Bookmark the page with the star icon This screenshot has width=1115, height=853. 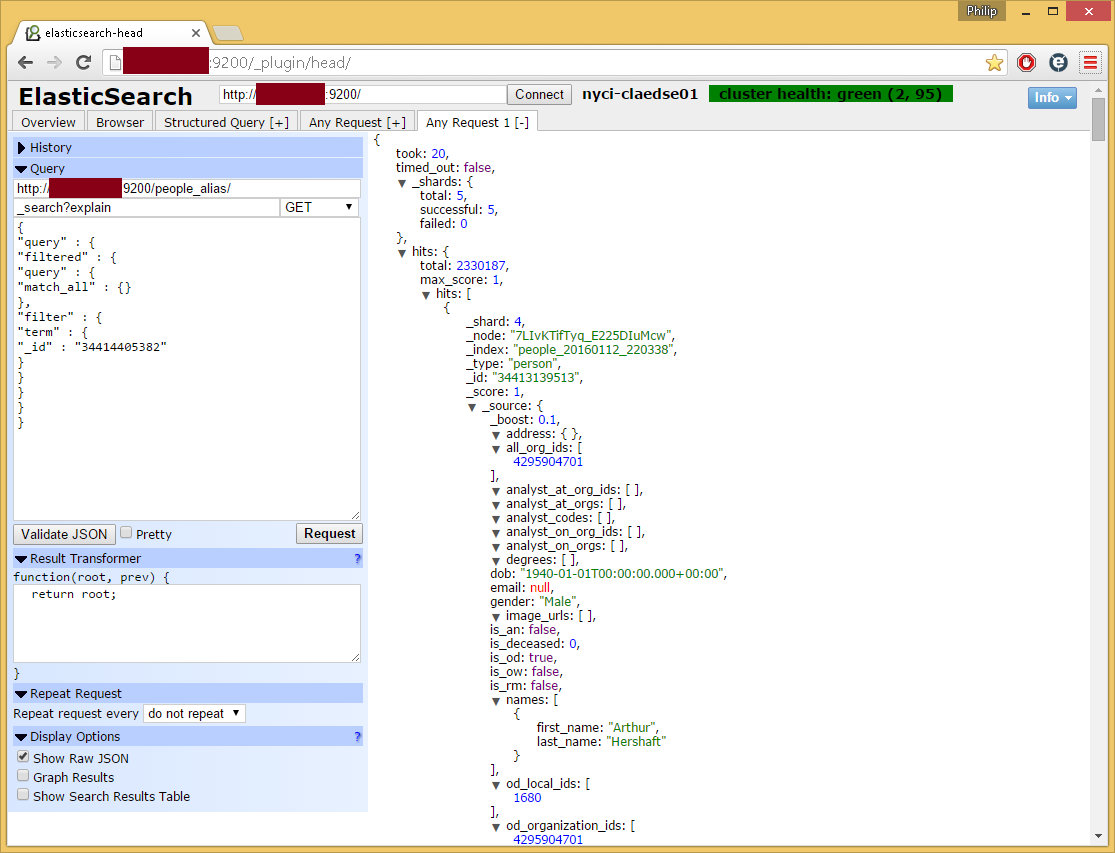[994, 63]
